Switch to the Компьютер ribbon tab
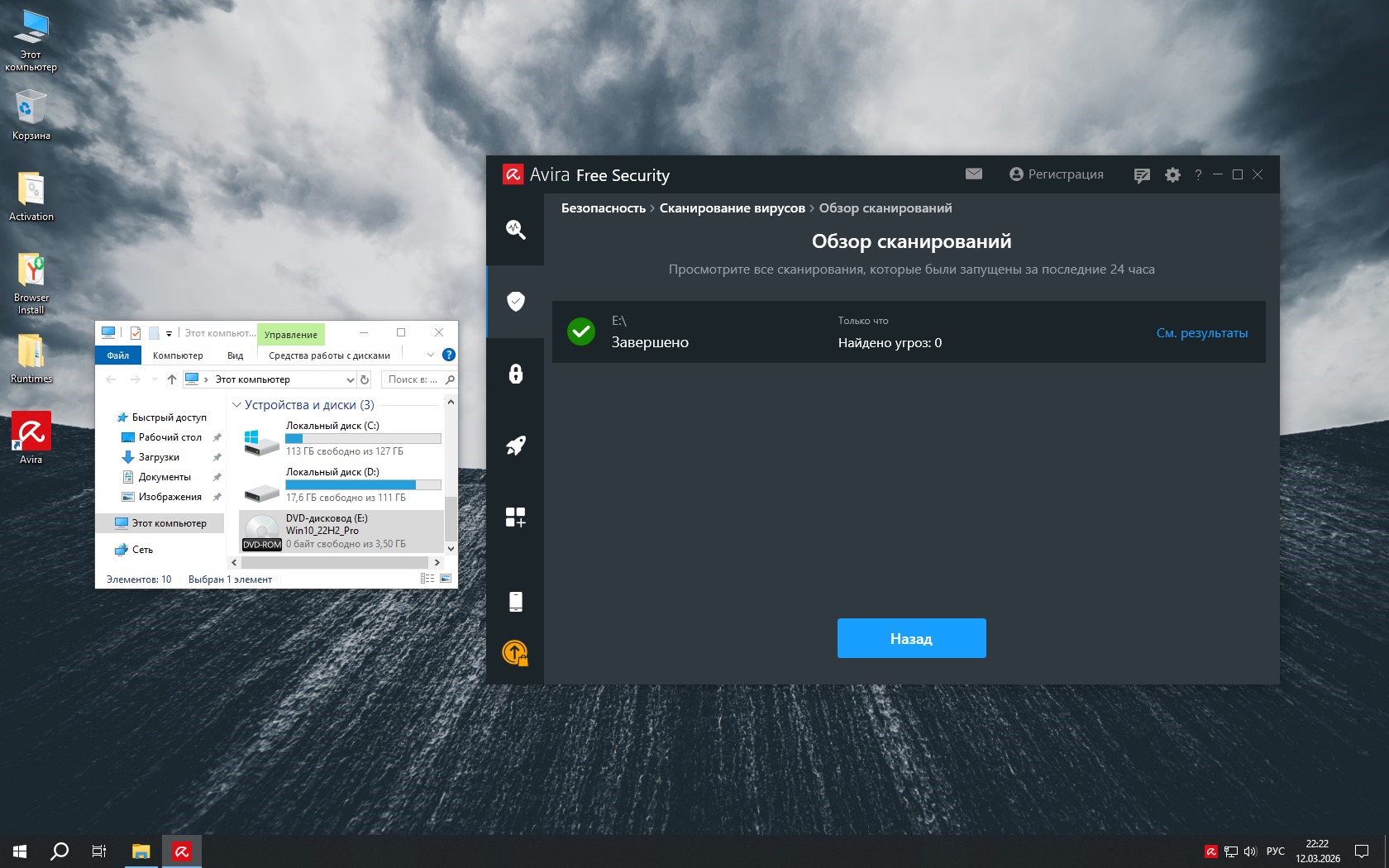Screen dimensions: 1389x868 (x=178, y=355)
